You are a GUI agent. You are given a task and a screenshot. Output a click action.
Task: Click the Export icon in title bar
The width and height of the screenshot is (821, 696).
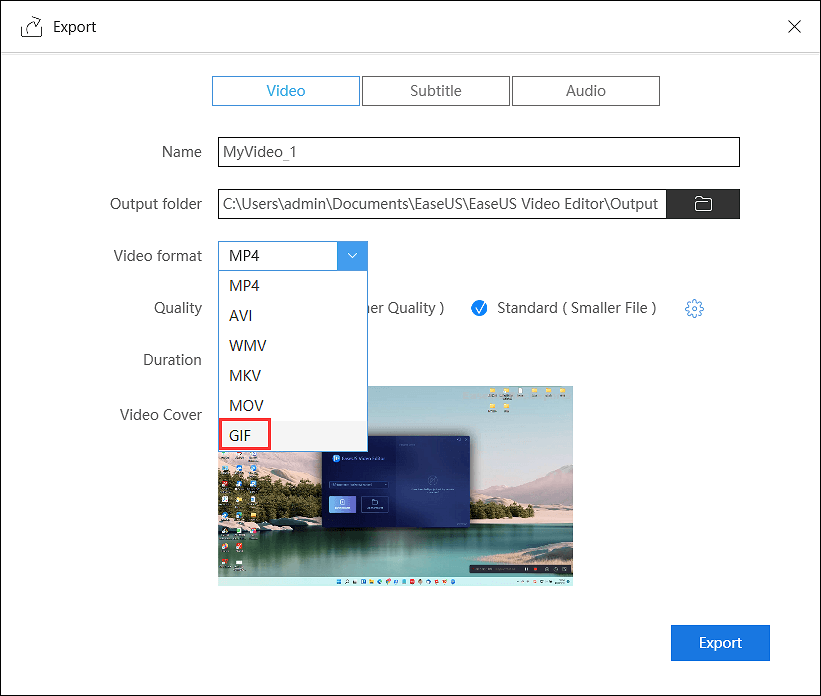point(31,27)
